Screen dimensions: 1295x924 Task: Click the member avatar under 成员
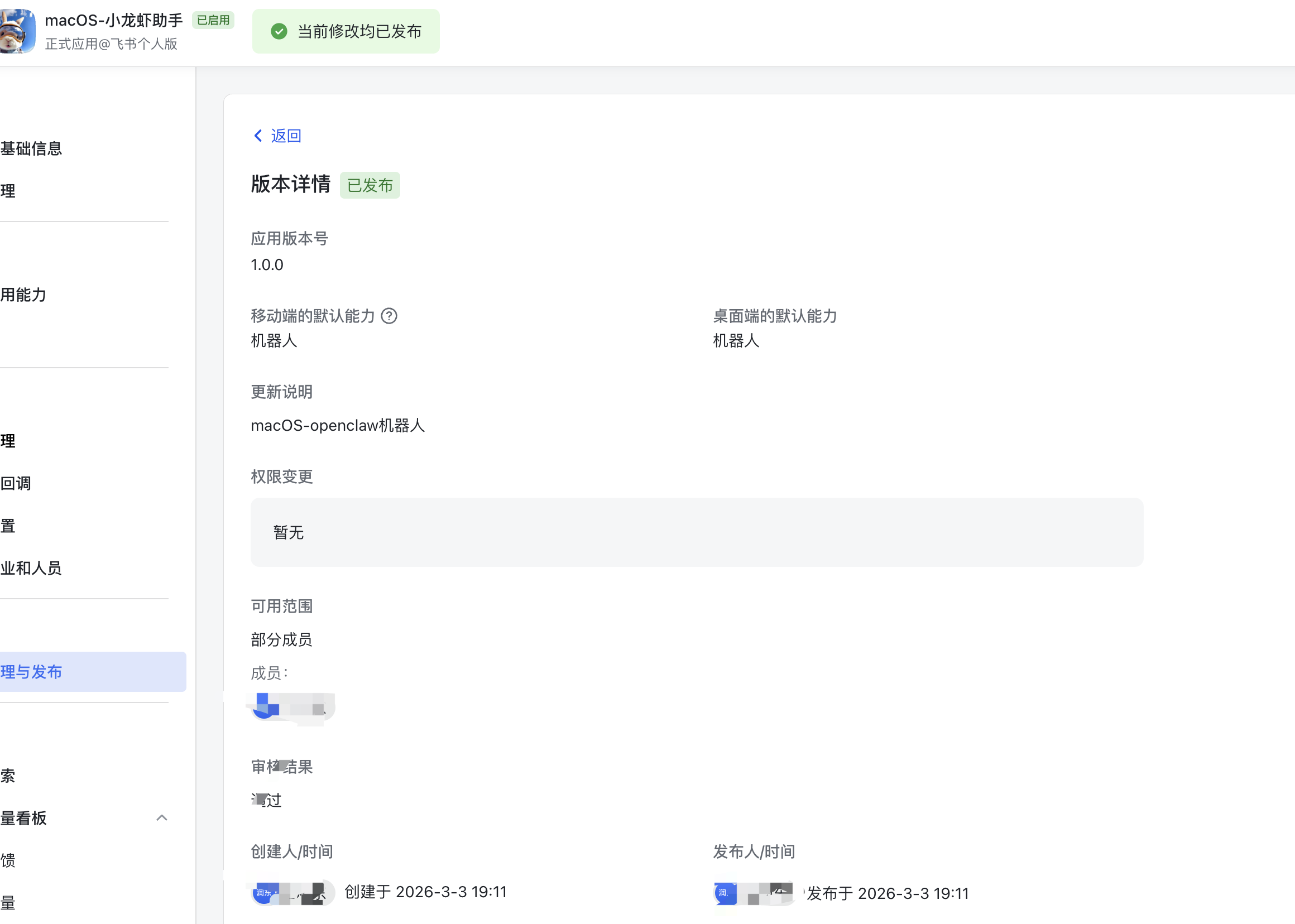coord(263,708)
